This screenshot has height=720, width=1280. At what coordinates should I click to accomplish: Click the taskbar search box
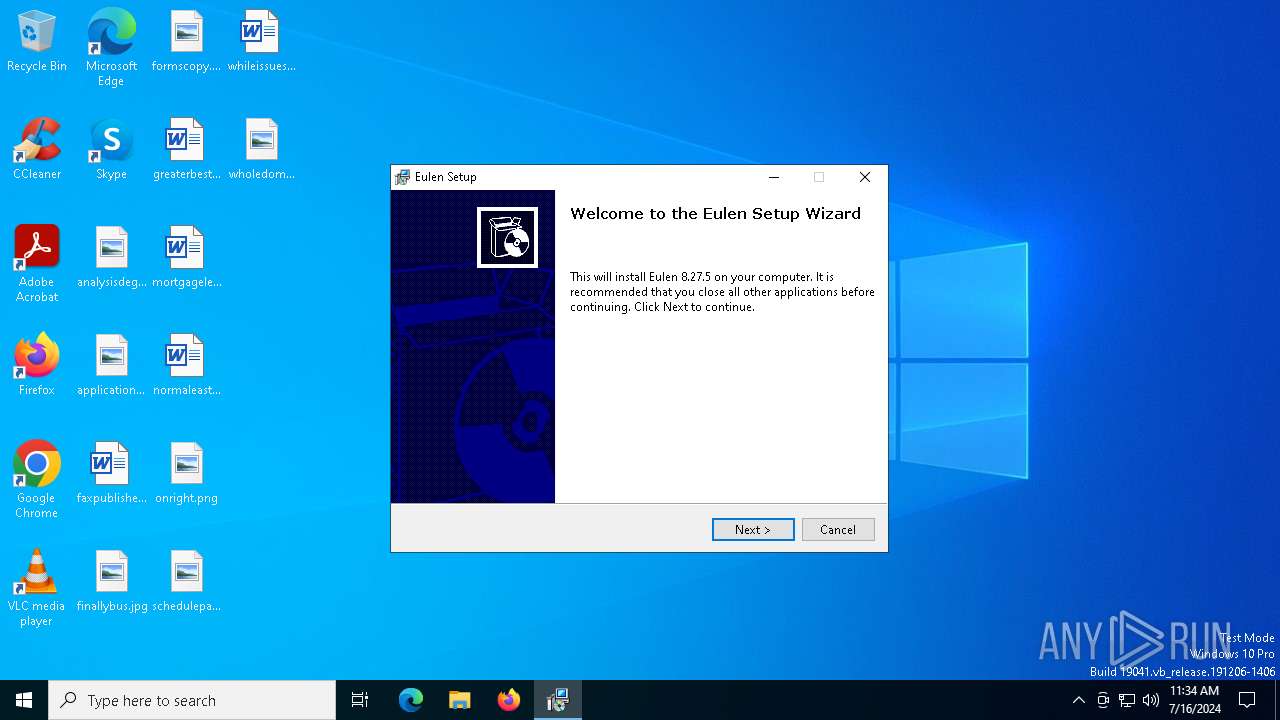click(x=192, y=700)
